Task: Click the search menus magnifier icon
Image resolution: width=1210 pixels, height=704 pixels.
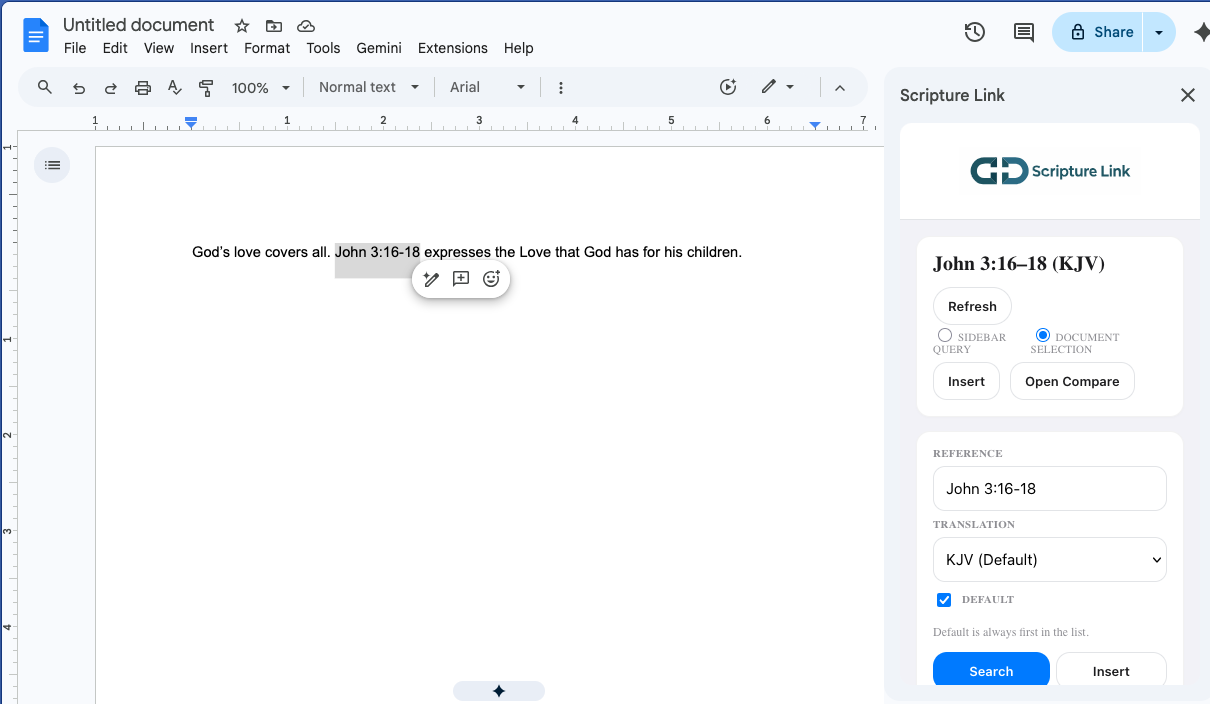Action: click(x=45, y=87)
